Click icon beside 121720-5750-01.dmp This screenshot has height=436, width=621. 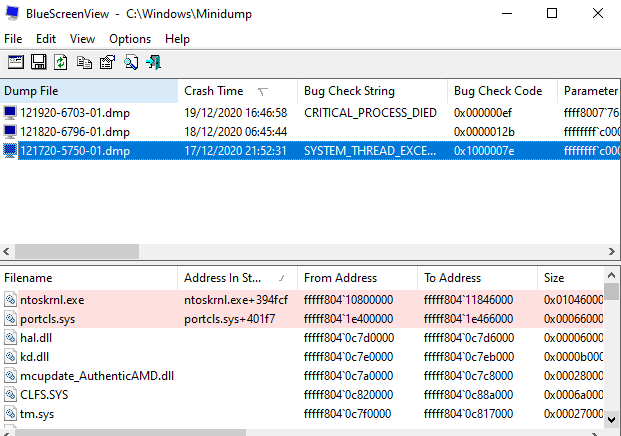point(10,150)
